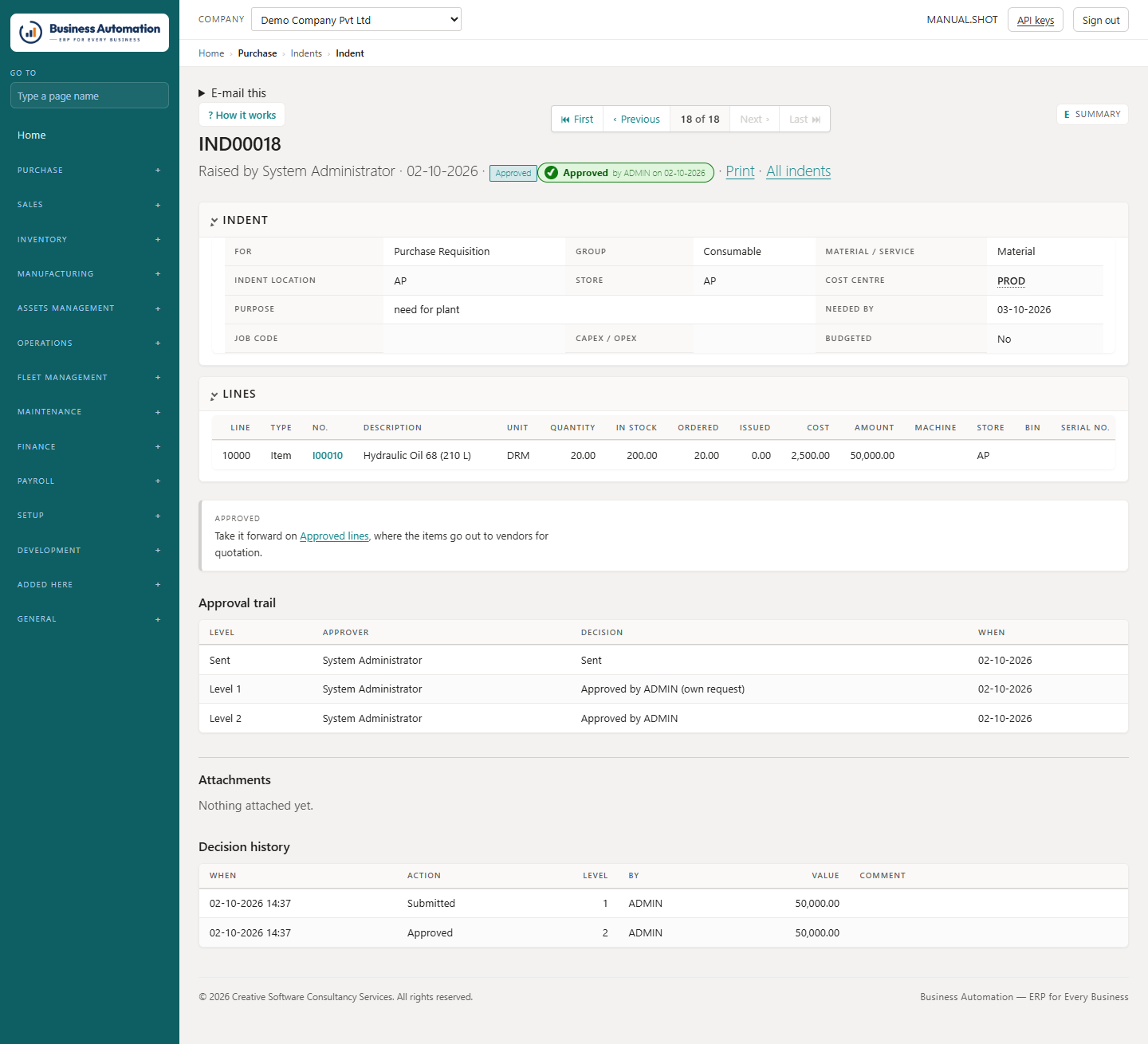Go to the Previous indent
Screen dimensions: 1148x1044
pos(637,120)
